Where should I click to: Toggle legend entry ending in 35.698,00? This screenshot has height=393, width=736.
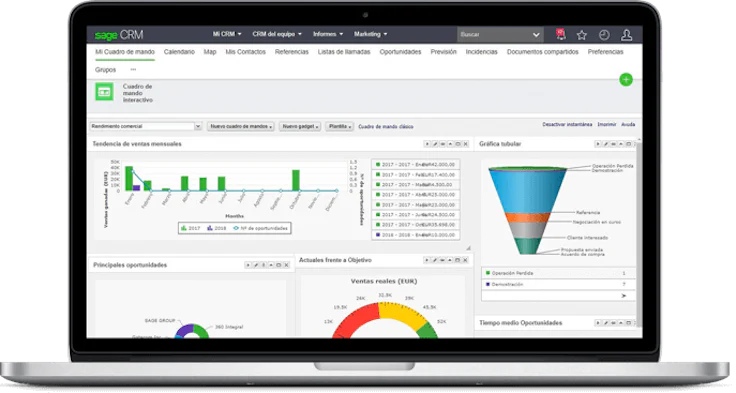(415, 225)
